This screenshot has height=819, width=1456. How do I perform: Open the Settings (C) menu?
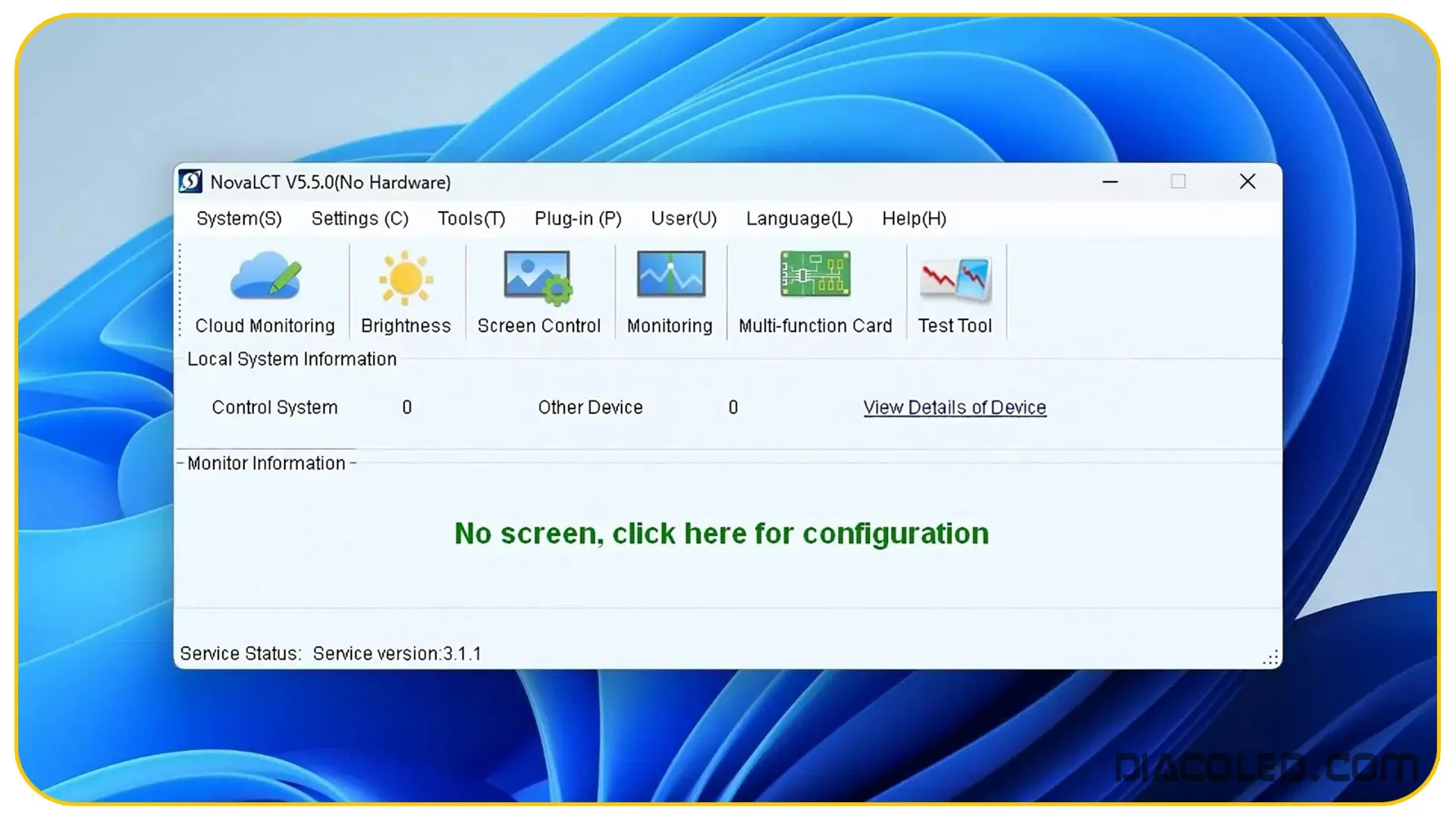click(359, 218)
